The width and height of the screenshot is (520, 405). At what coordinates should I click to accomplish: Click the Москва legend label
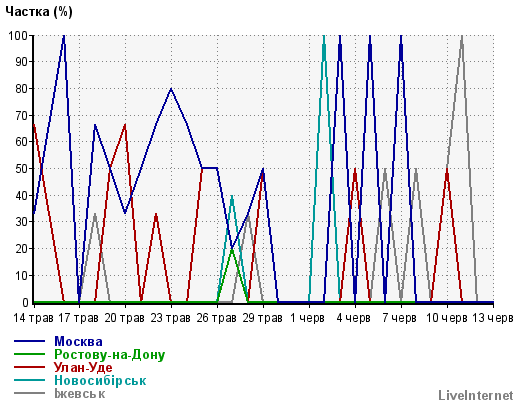click(x=78, y=341)
